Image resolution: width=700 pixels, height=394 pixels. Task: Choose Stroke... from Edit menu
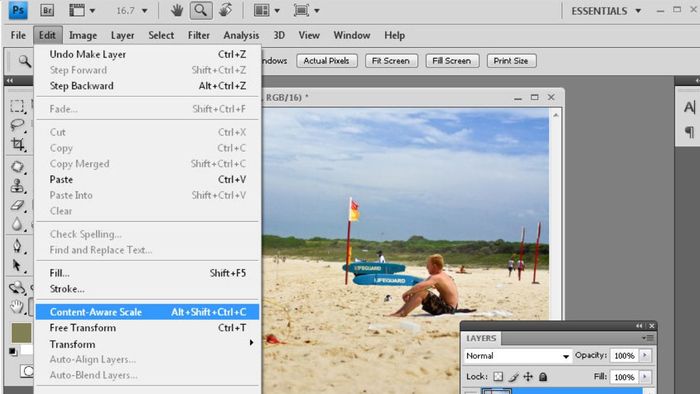pyautogui.click(x=147, y=289)
